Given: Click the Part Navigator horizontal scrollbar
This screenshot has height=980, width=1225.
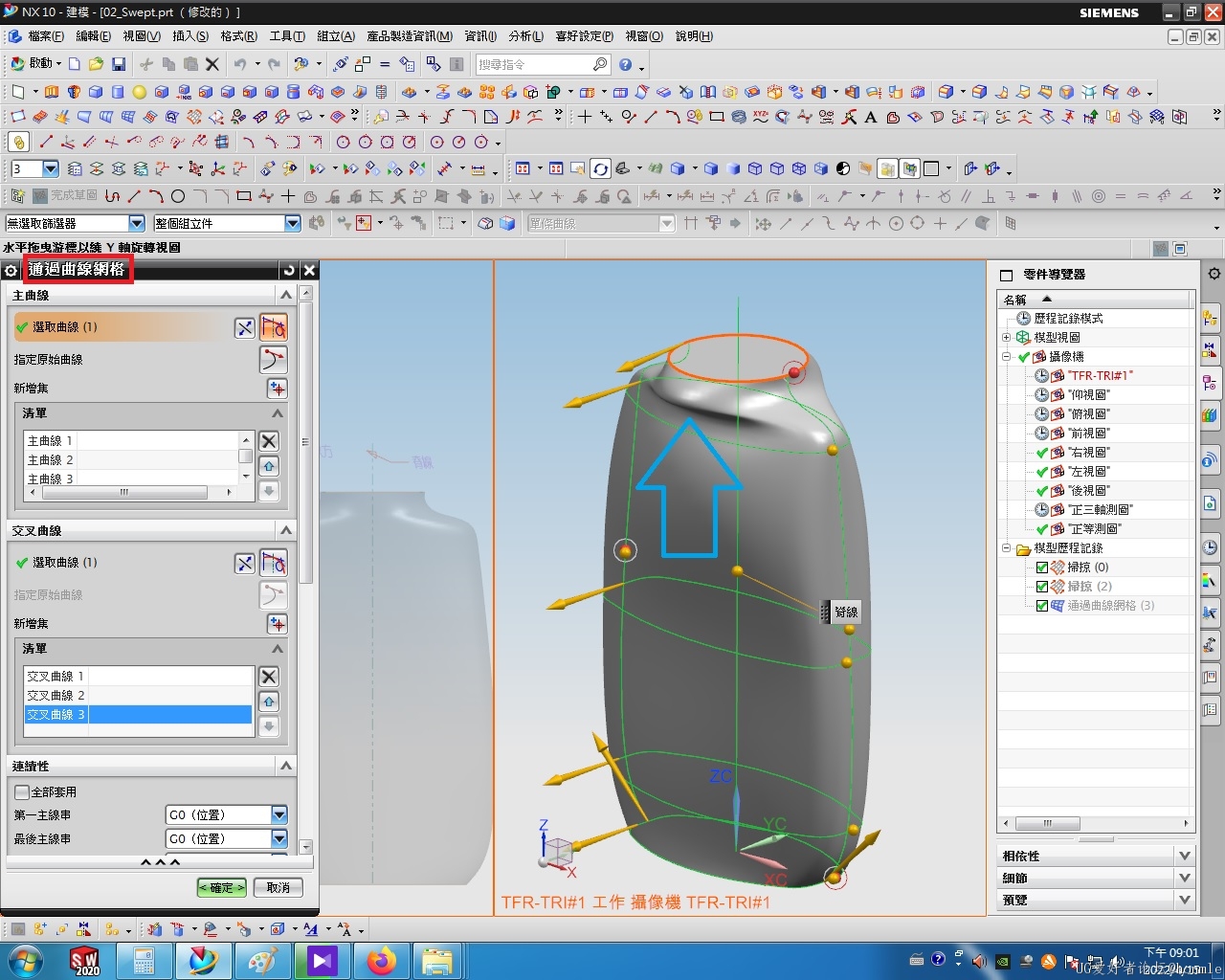Looking at the screenshot, I should point(1047,823).
